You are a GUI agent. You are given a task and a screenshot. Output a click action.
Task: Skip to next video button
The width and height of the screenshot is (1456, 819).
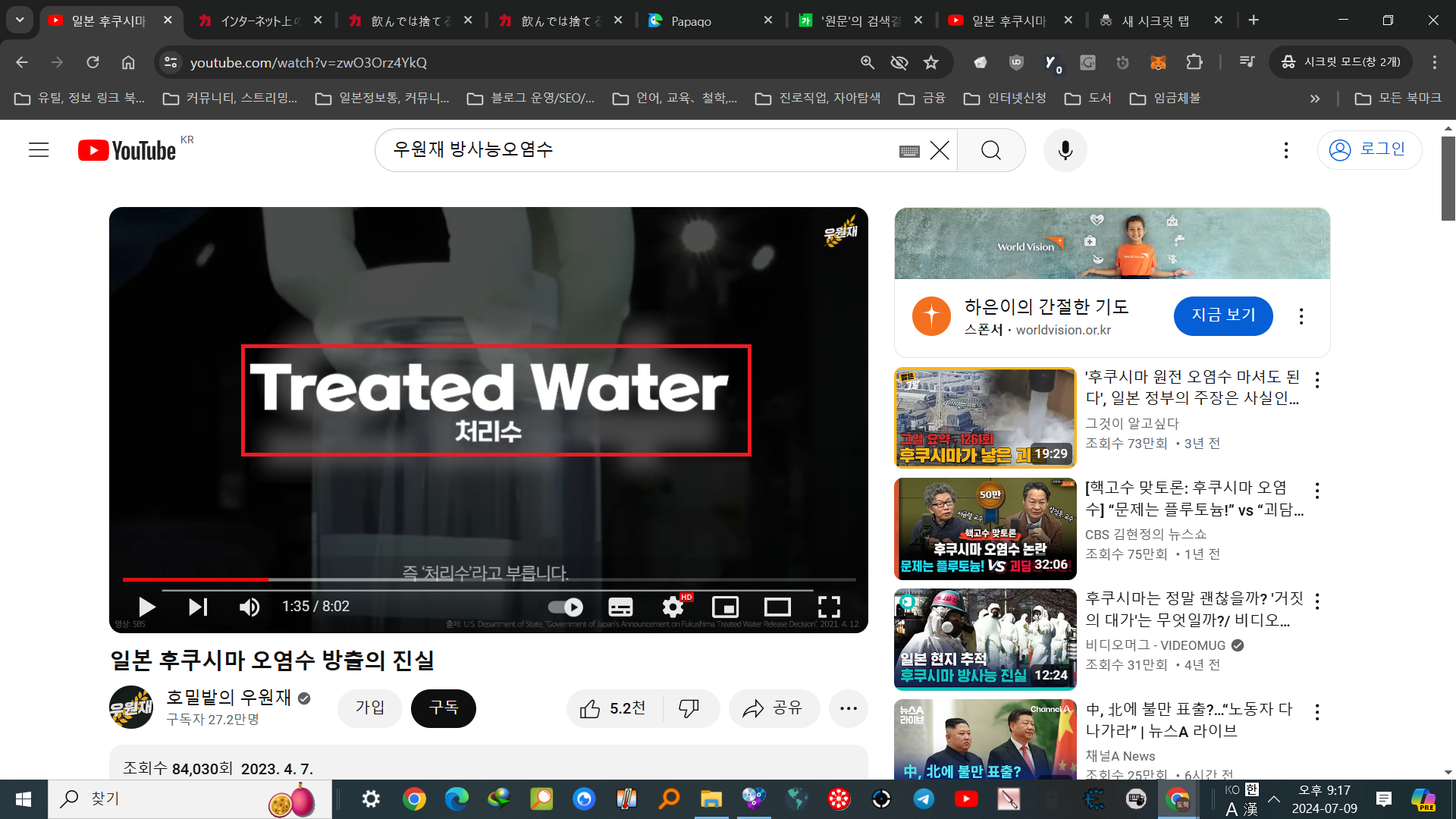198,607
